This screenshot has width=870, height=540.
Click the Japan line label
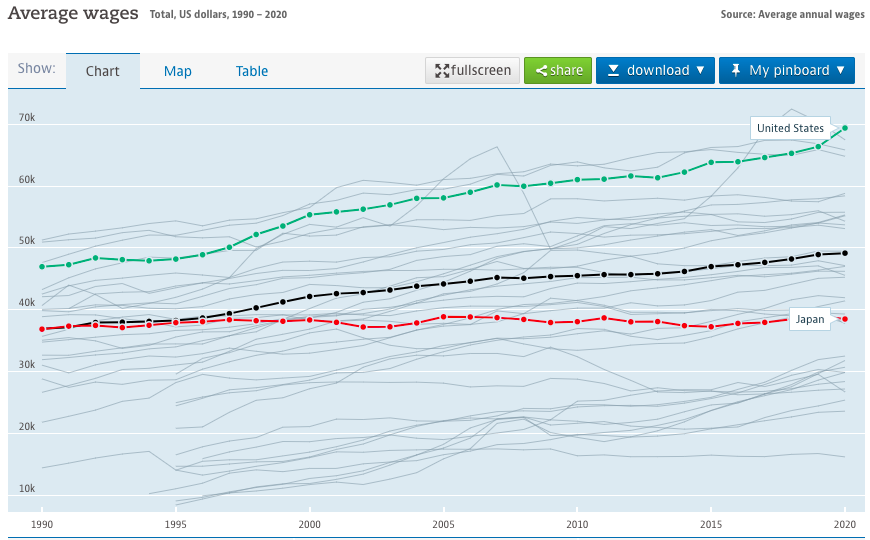pyautogui.click(x=810, y=319)
